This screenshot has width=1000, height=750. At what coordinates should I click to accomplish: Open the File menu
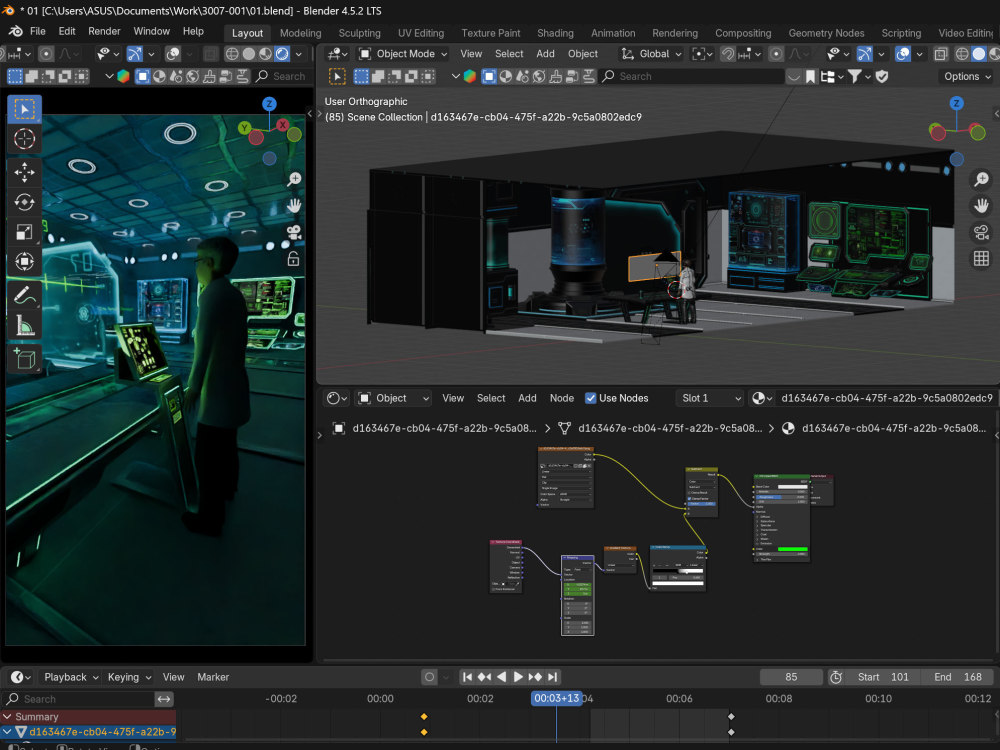(38, 31)
